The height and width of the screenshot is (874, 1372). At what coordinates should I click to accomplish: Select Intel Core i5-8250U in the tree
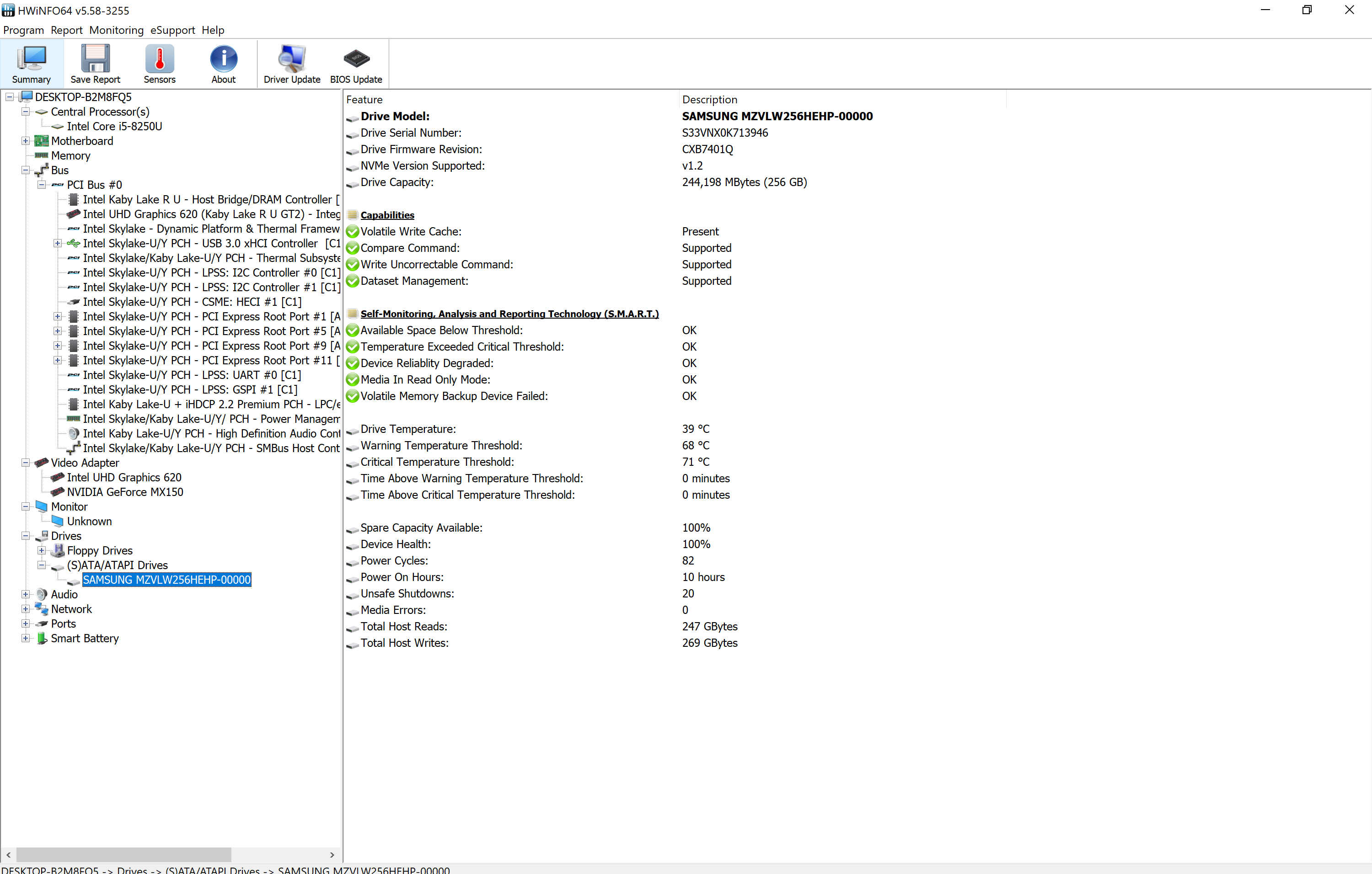pos(114,127)
